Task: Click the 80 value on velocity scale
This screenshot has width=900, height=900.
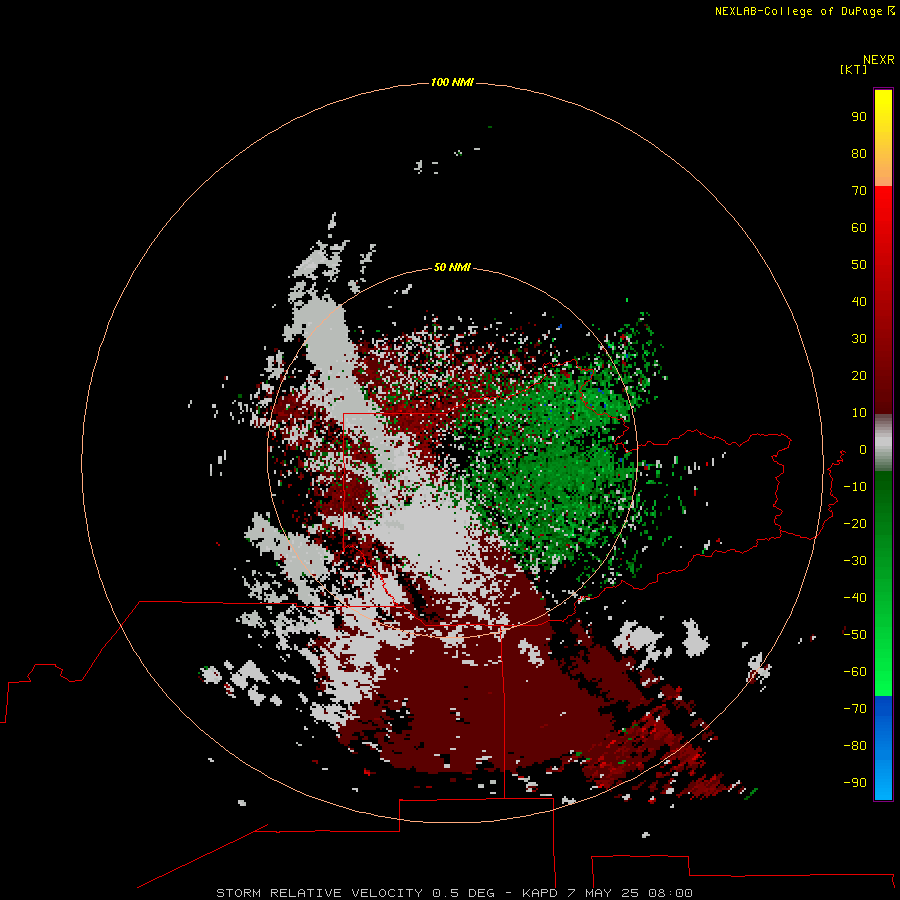Action: point(859,153)
